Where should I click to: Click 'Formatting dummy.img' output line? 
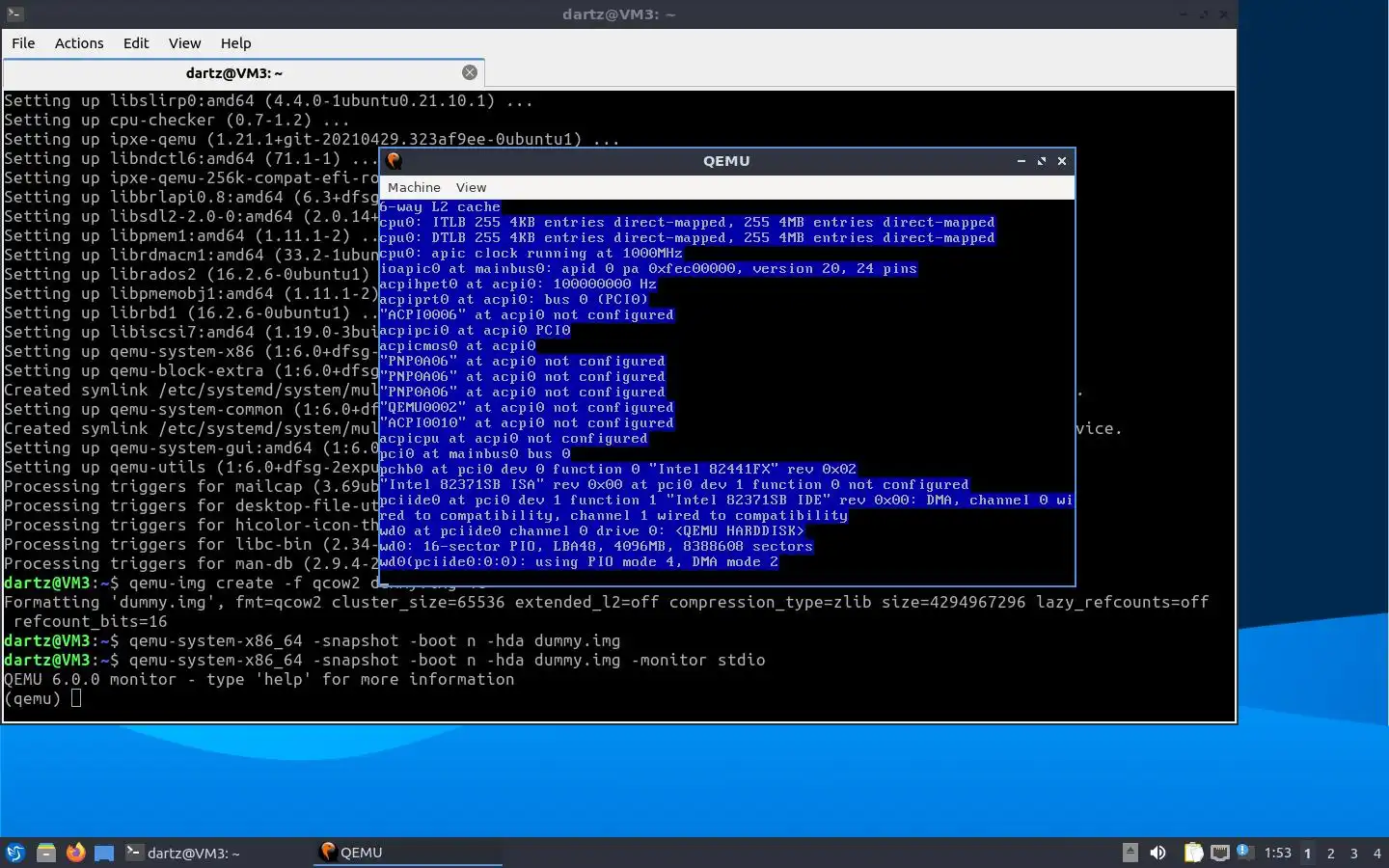point(606,602)
